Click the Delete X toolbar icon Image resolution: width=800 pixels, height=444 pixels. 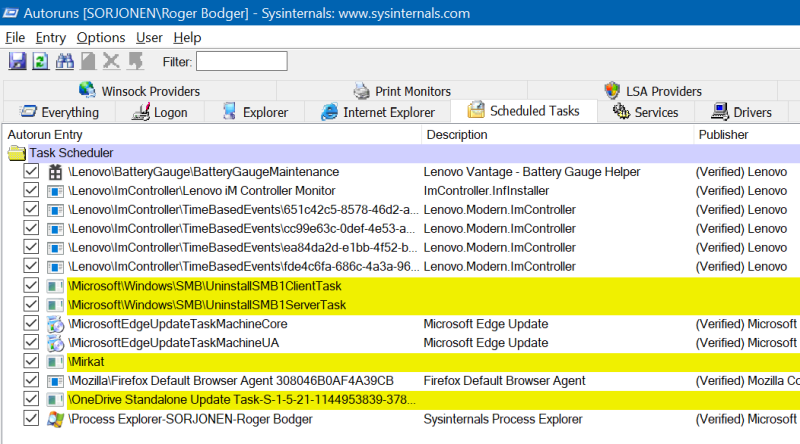(x=111, y=62)
